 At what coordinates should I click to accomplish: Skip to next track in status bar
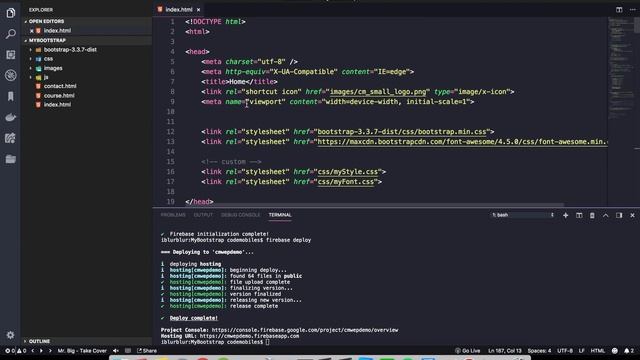pyautogui.click(x=50, y=351)
